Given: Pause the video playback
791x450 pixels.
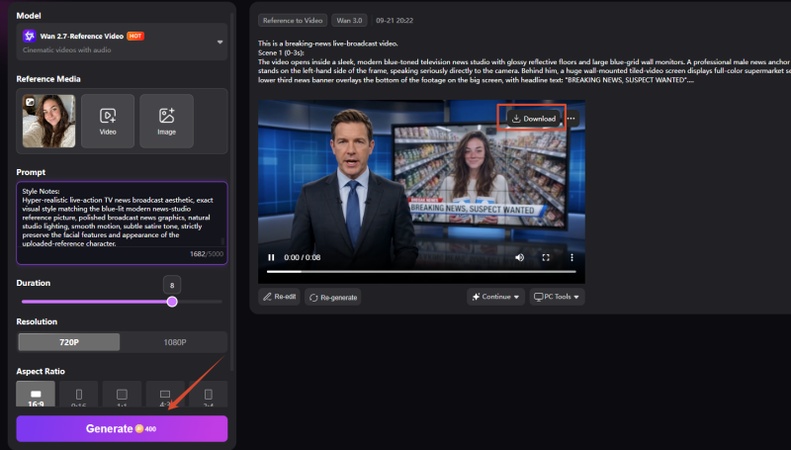Looking at the screenshot, I should click(271, 257).
